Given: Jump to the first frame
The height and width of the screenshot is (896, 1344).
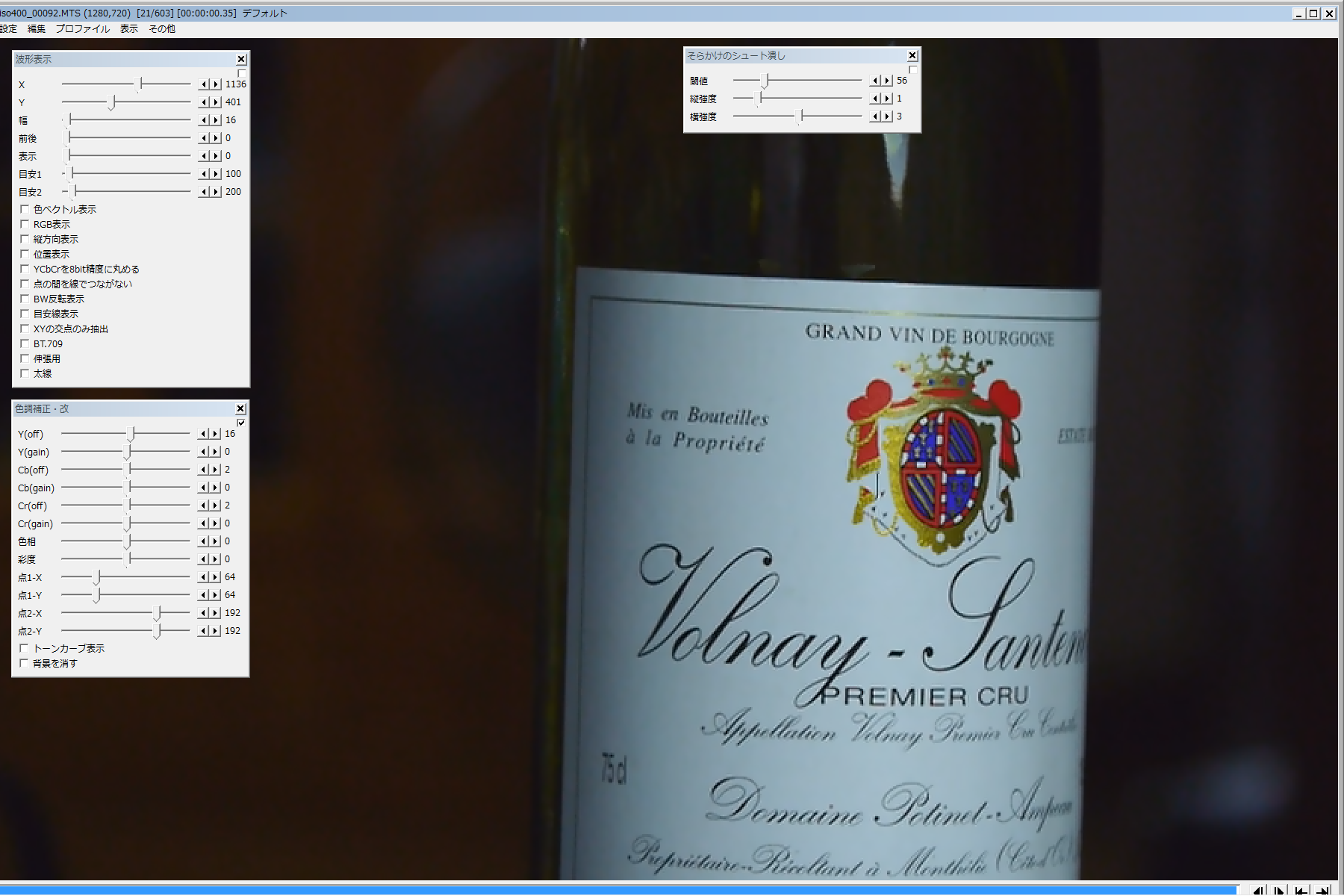Looking at the screenshot, I should pyautogui.click(x=1301, y=890).
